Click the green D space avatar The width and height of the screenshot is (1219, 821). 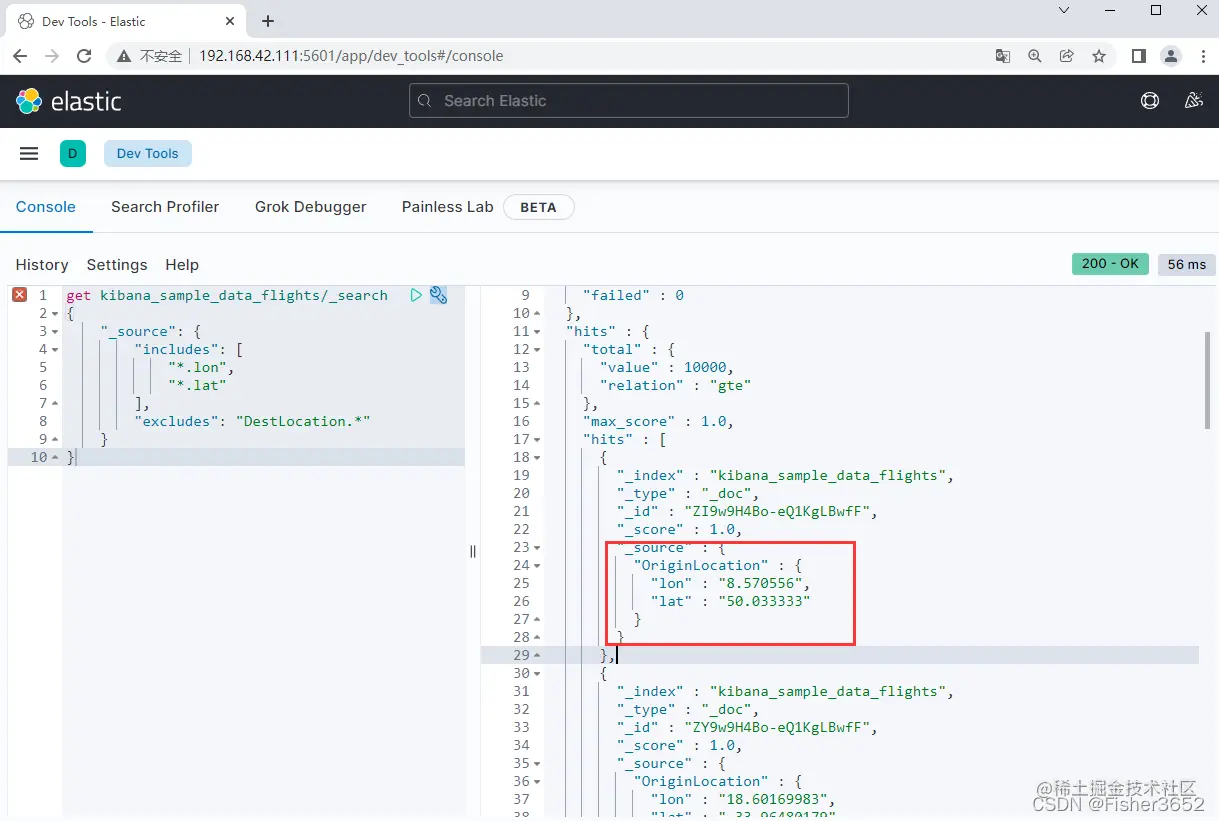coord(73,153)
